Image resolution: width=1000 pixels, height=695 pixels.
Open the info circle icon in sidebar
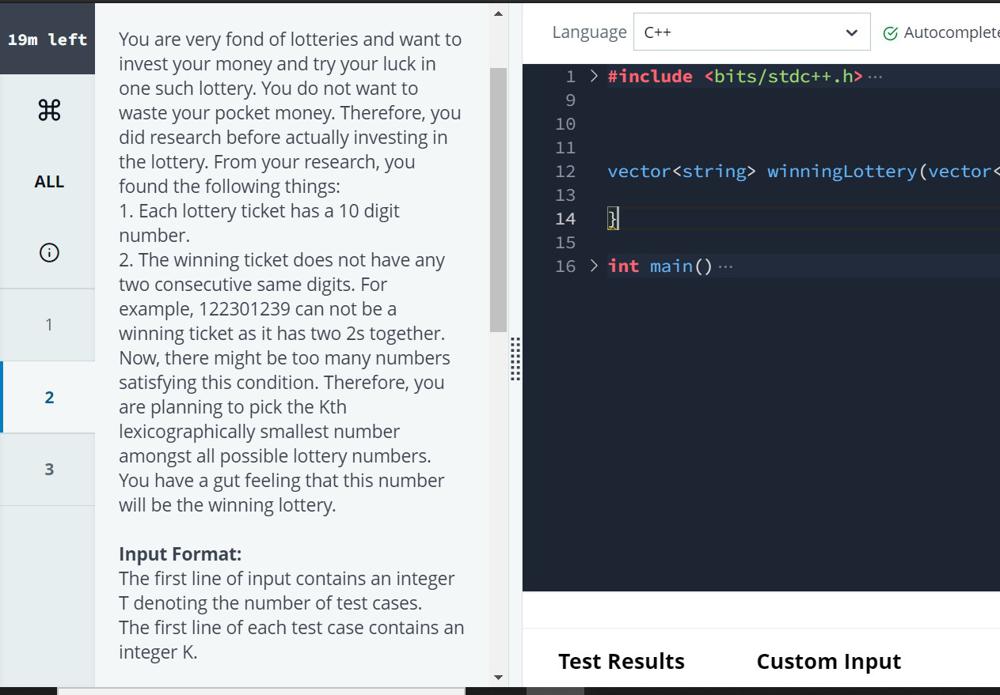49,252
